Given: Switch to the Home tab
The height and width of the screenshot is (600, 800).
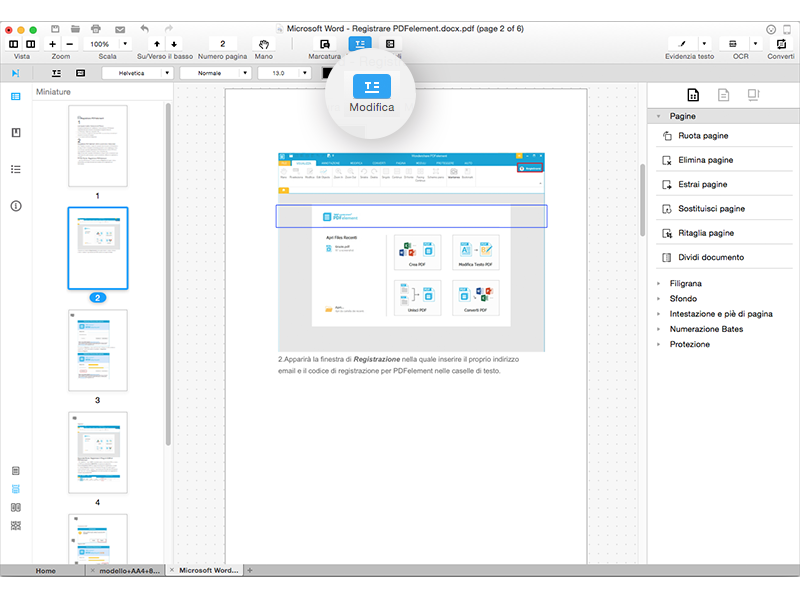Looking at the screenshot, I should click(43, 570).
